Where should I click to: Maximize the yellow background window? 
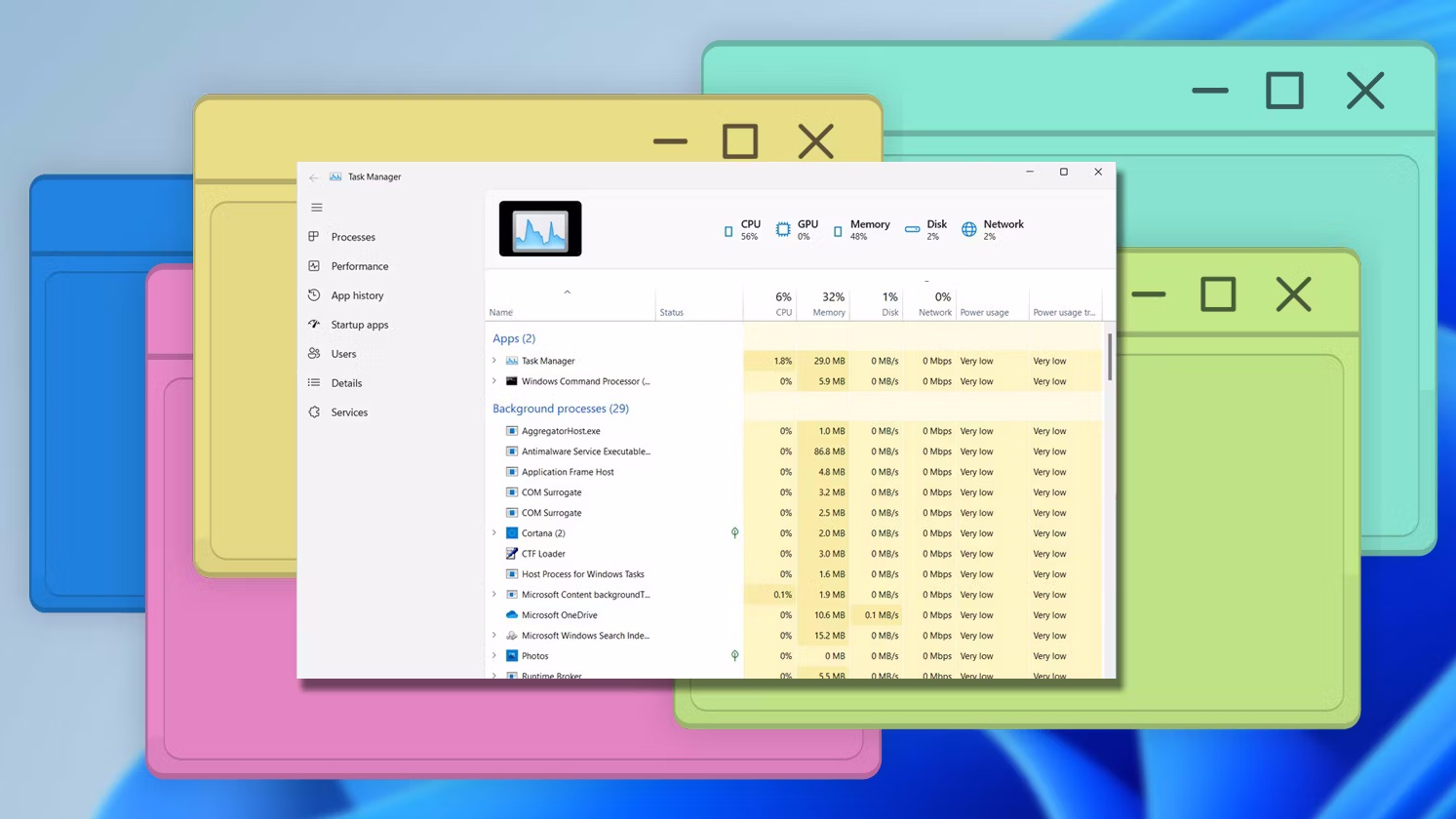740,141
